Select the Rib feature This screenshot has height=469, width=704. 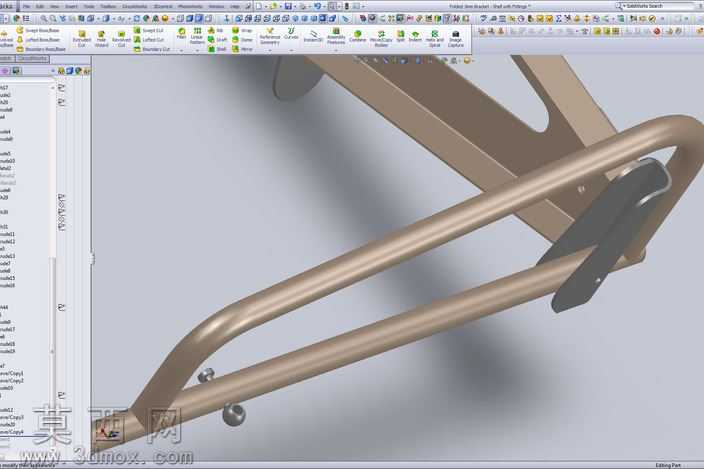(x=216, y=30)
